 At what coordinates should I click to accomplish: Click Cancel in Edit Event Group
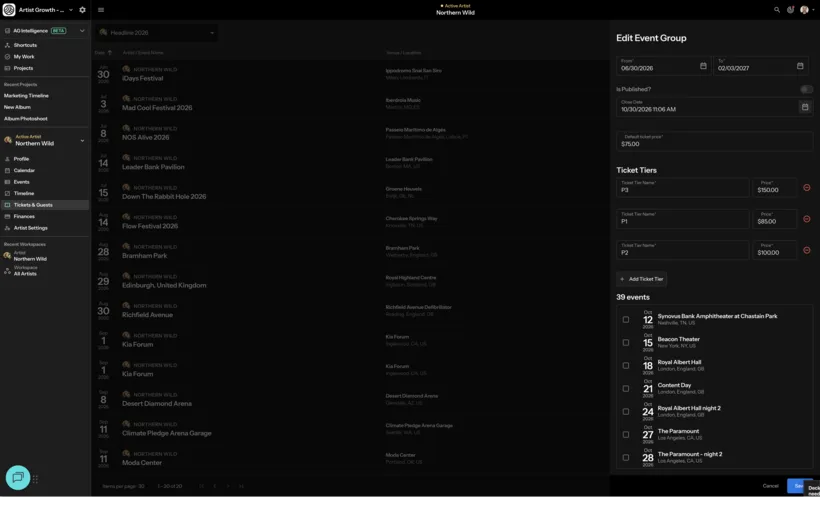click(770, 486)
